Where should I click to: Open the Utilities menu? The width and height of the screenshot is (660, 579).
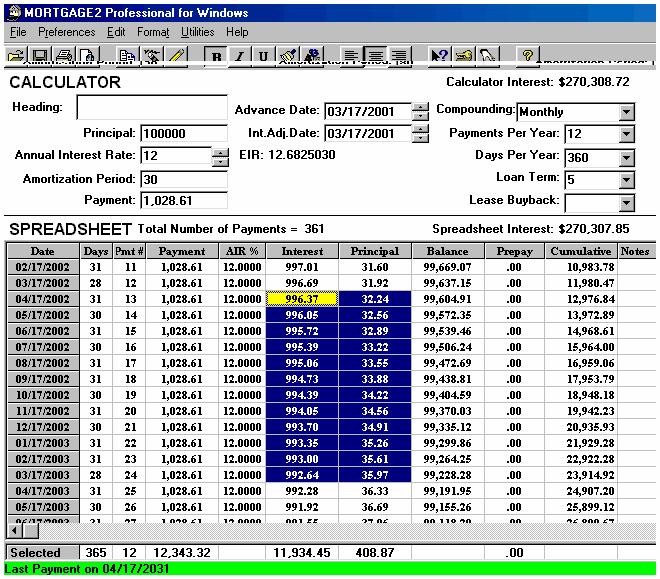[197, 32]
